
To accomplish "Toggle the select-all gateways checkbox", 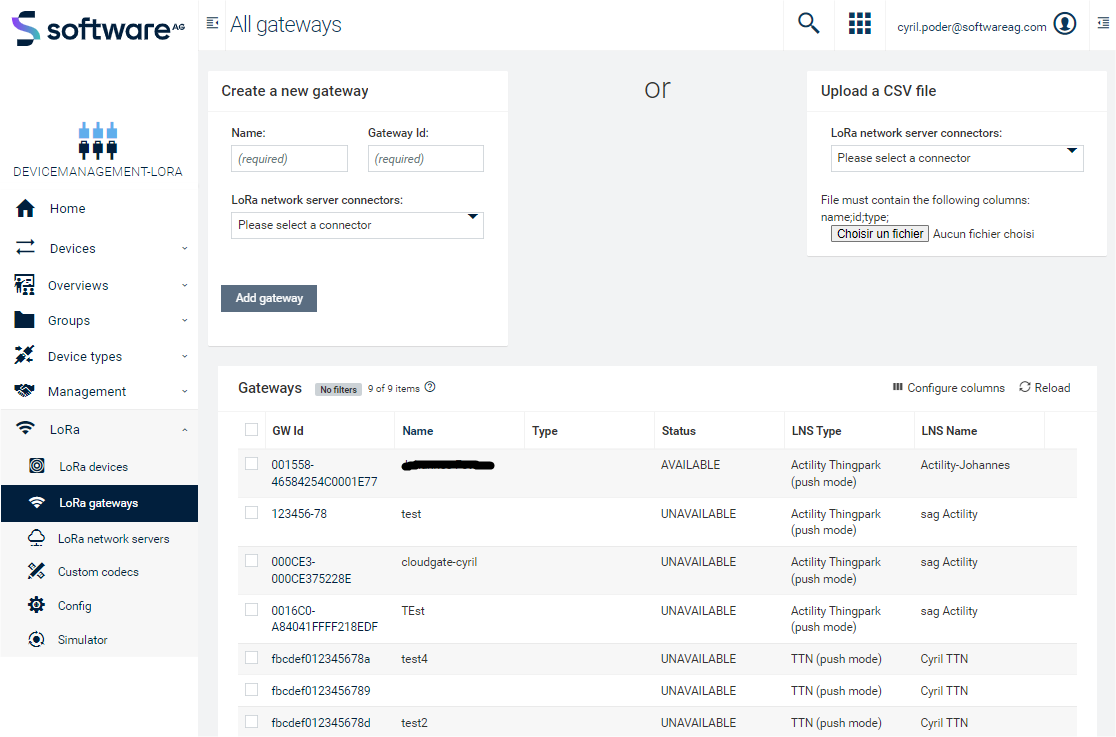I will pos(251,430).
